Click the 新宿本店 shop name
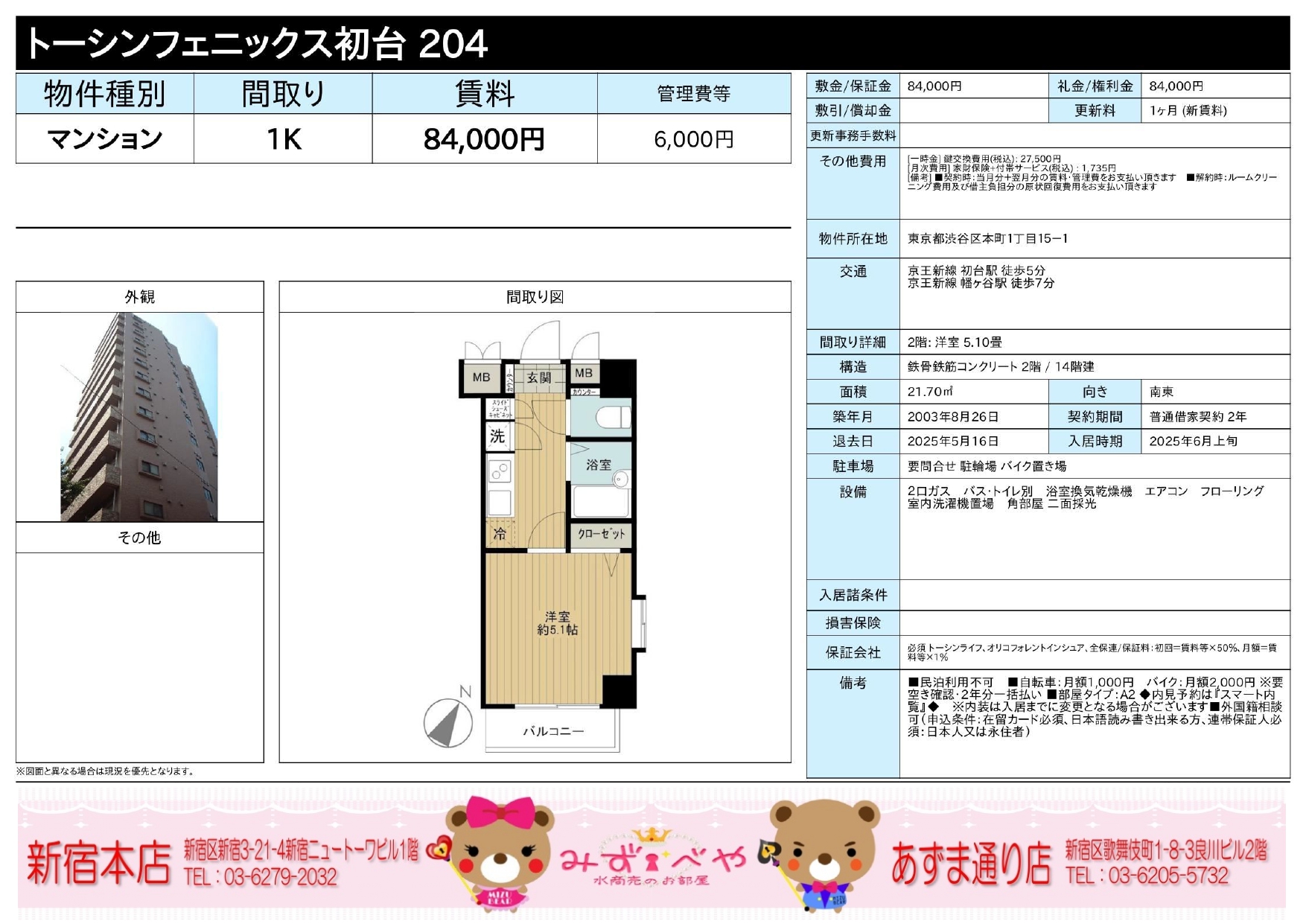Viewport: 1306px width, 924px height. [99, 863]
